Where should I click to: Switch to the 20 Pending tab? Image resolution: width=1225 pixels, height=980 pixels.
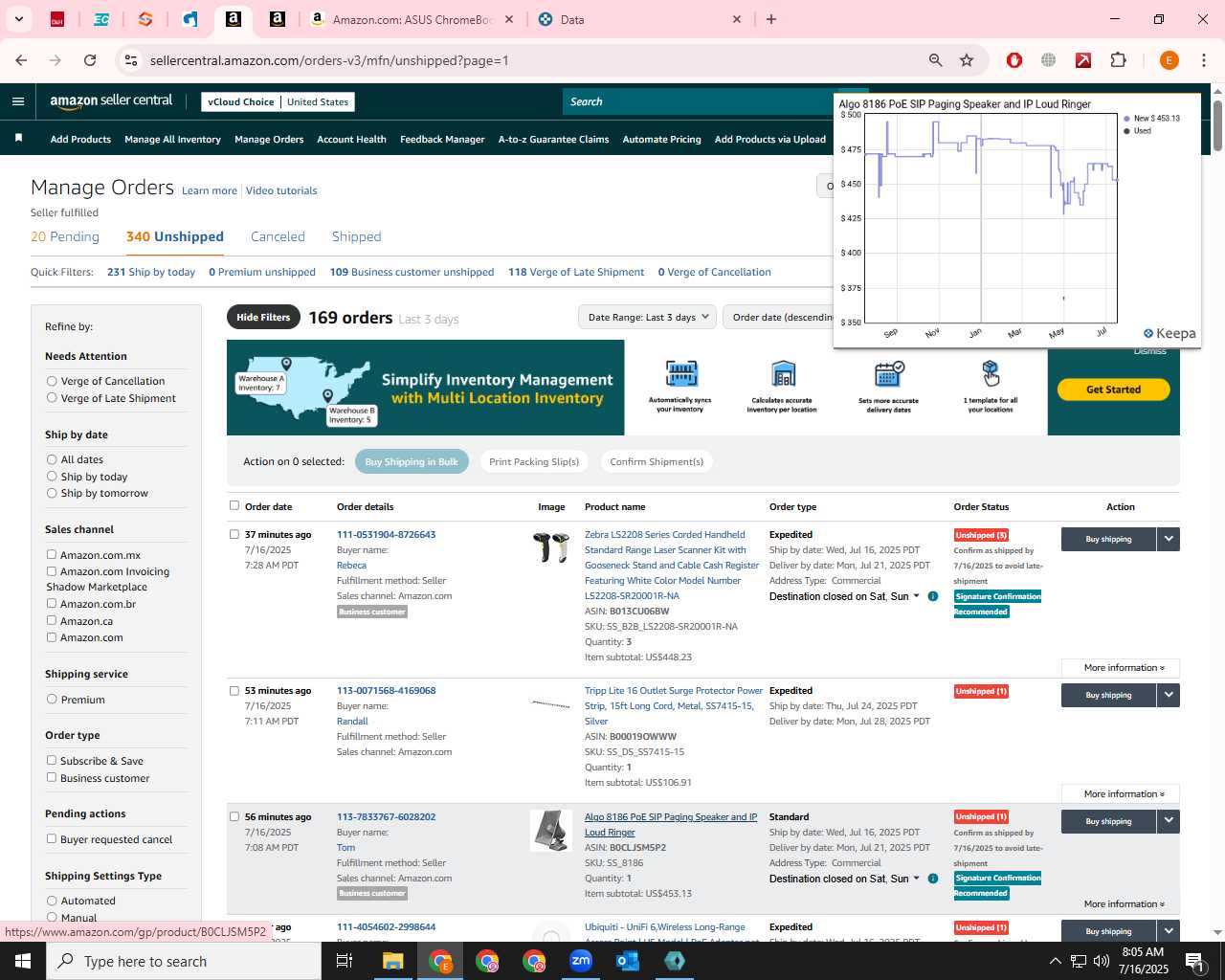coord(65,236)
